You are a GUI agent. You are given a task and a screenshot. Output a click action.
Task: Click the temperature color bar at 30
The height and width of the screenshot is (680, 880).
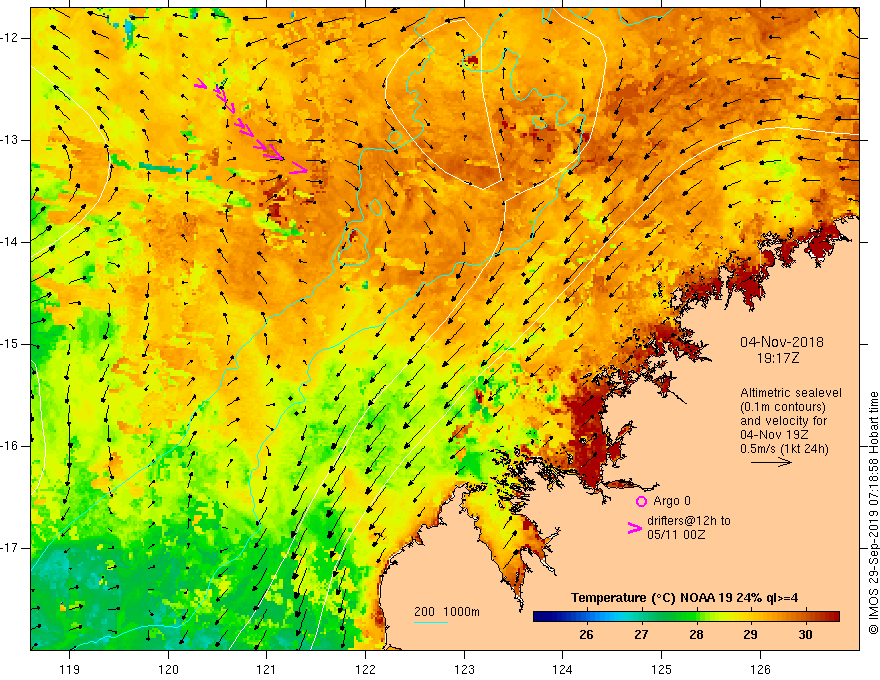pos(805,616)
